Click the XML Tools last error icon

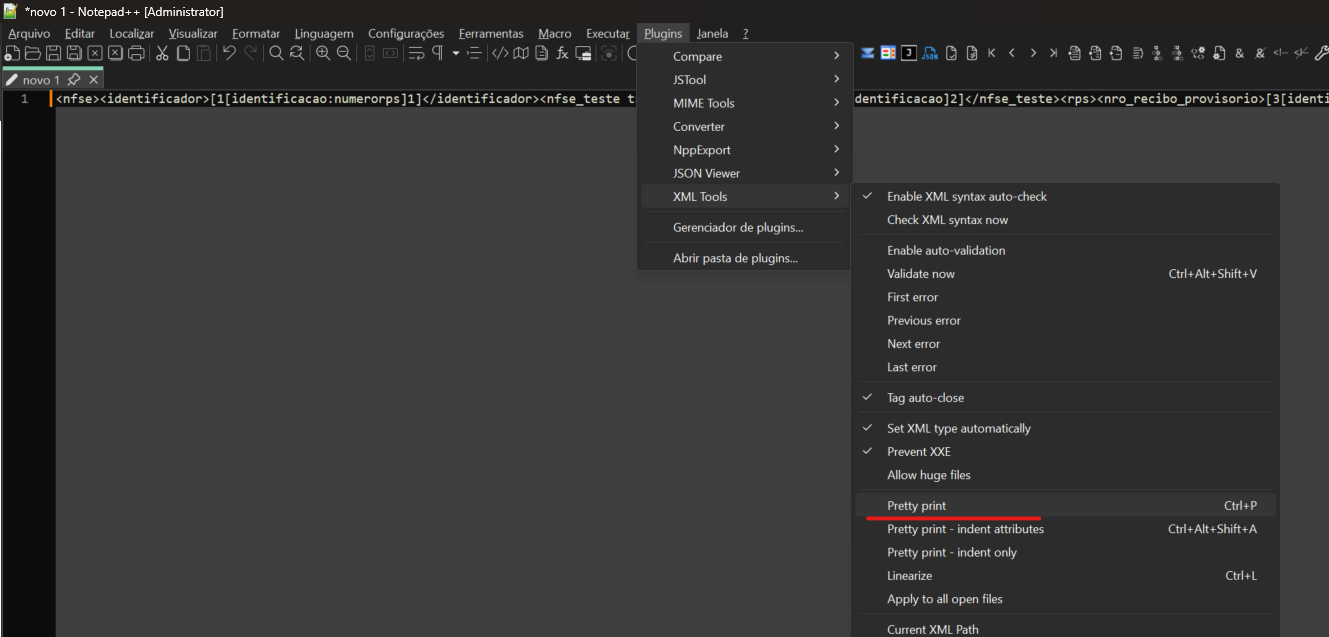click(x=1053, y=53)
